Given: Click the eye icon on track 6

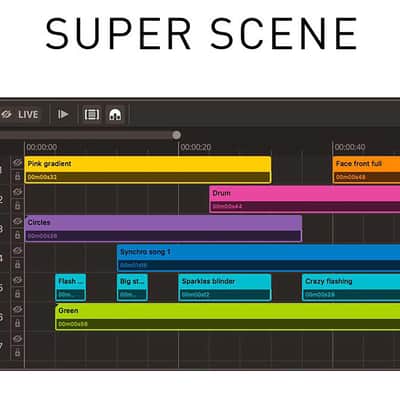Looking at the screenshot, I should [x=18, y=309].
